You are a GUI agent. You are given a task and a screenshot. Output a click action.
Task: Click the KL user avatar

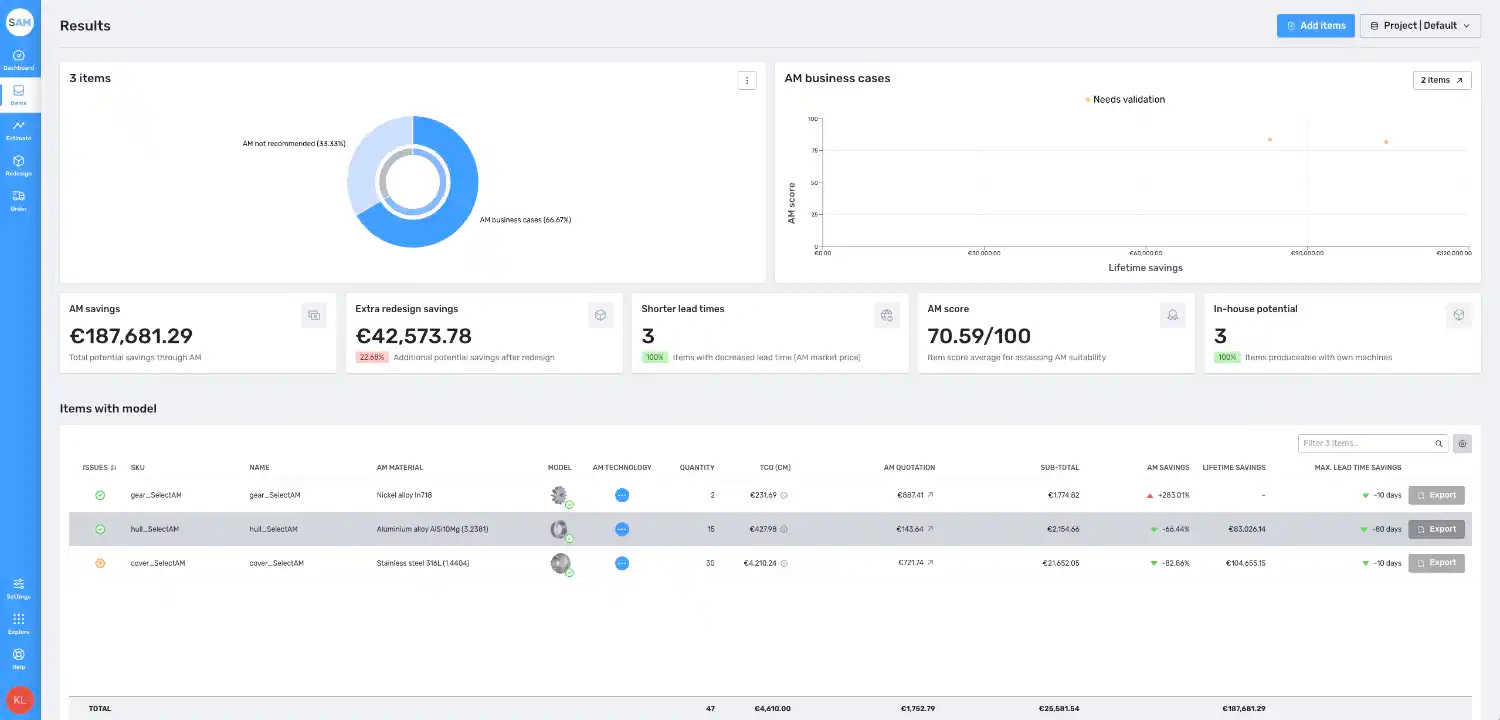[19, 700]
